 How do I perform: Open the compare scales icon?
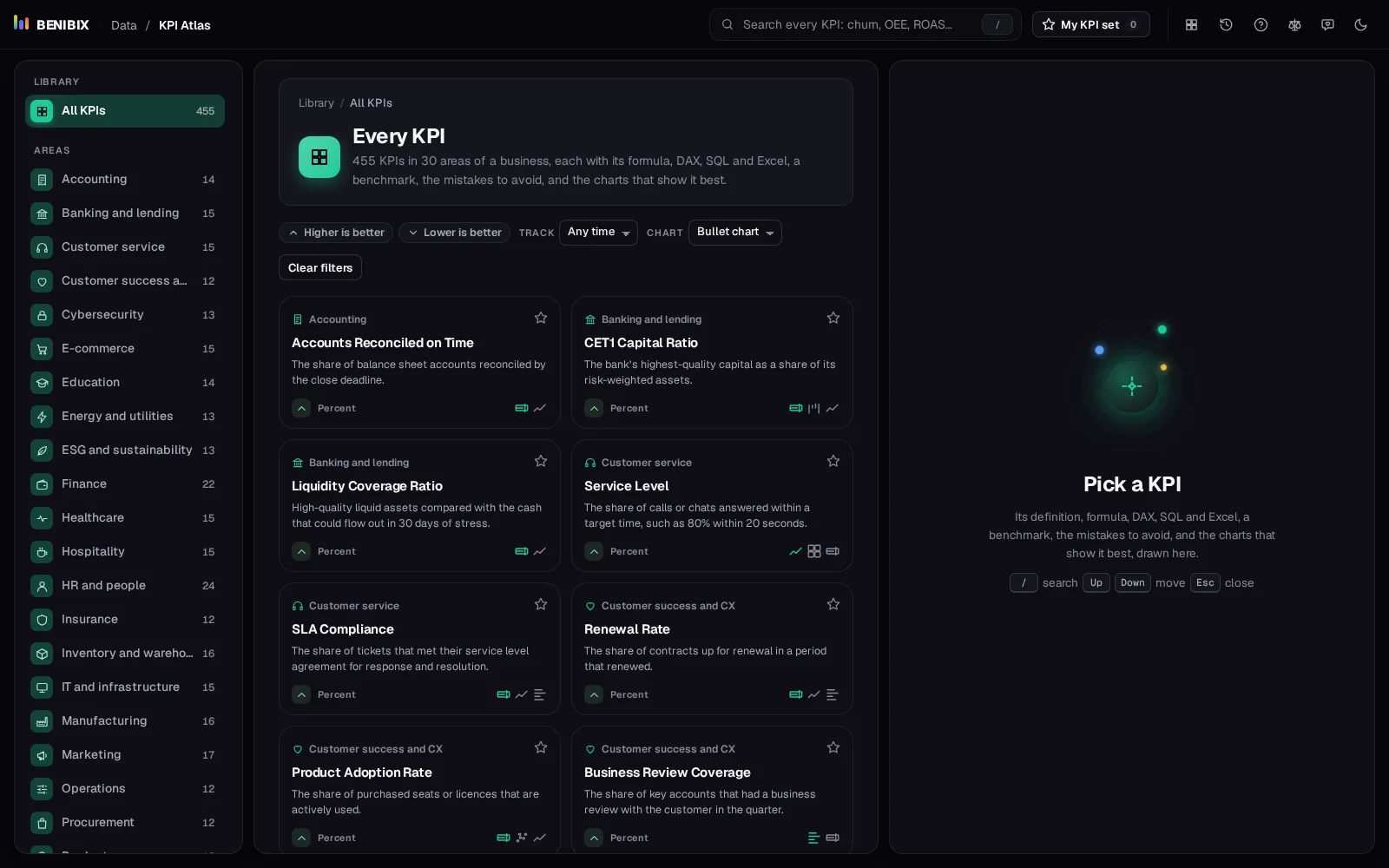pyautogui.click(x=1294, y=25)
